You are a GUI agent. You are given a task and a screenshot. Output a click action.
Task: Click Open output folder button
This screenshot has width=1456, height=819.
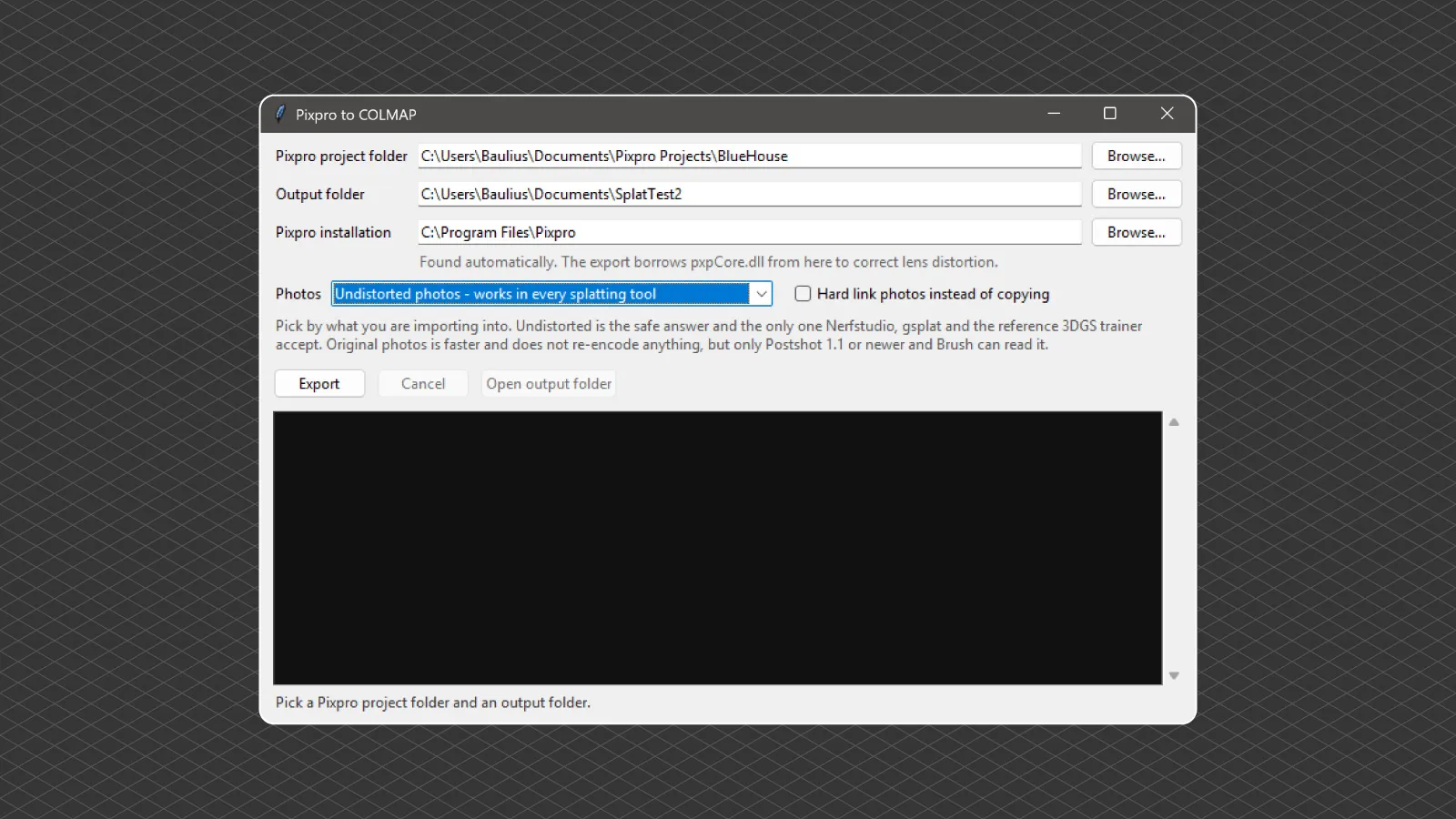tap(549, 383)
